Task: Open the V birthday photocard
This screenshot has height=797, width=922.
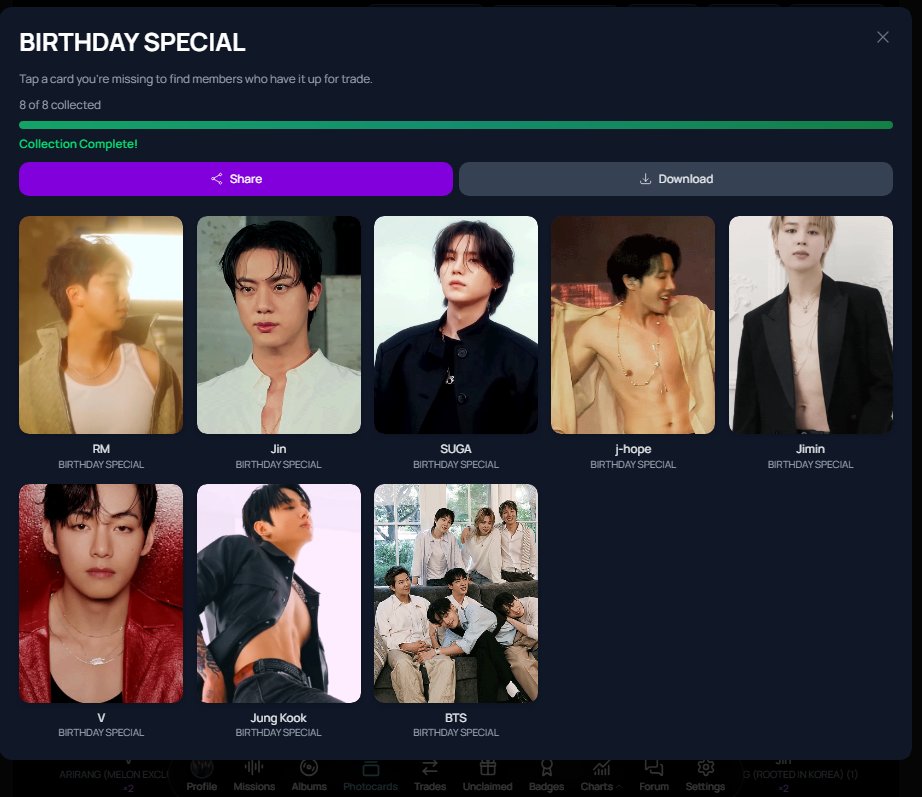Action: coord(101,593)
